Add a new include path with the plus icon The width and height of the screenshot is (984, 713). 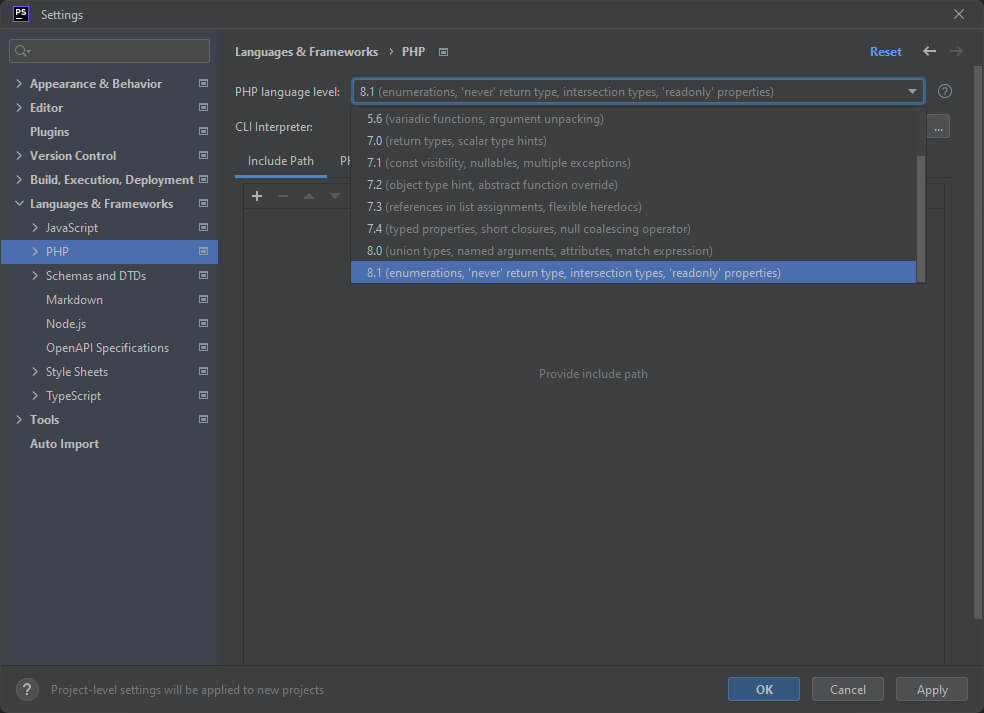pyautogui.click(x=257, y=196)
